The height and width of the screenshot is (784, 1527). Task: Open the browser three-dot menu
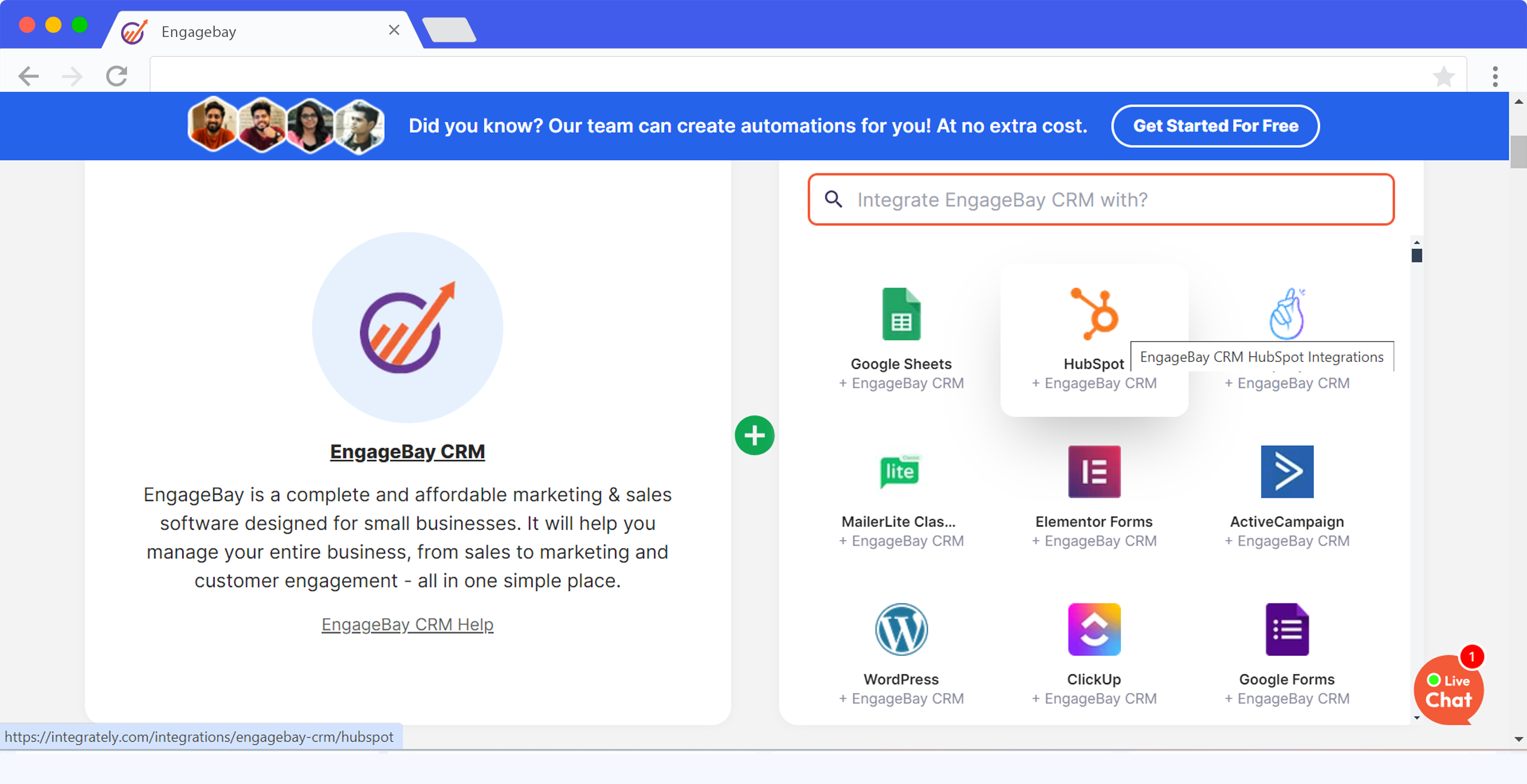[1495, 76]
